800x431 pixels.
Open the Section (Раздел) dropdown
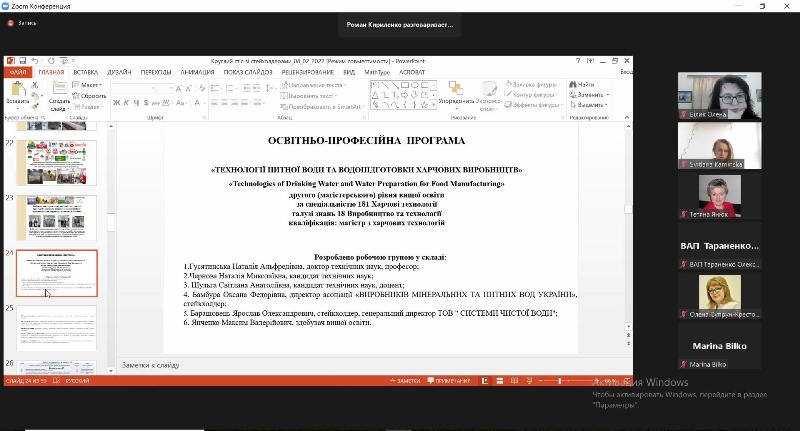click(87, 107)
